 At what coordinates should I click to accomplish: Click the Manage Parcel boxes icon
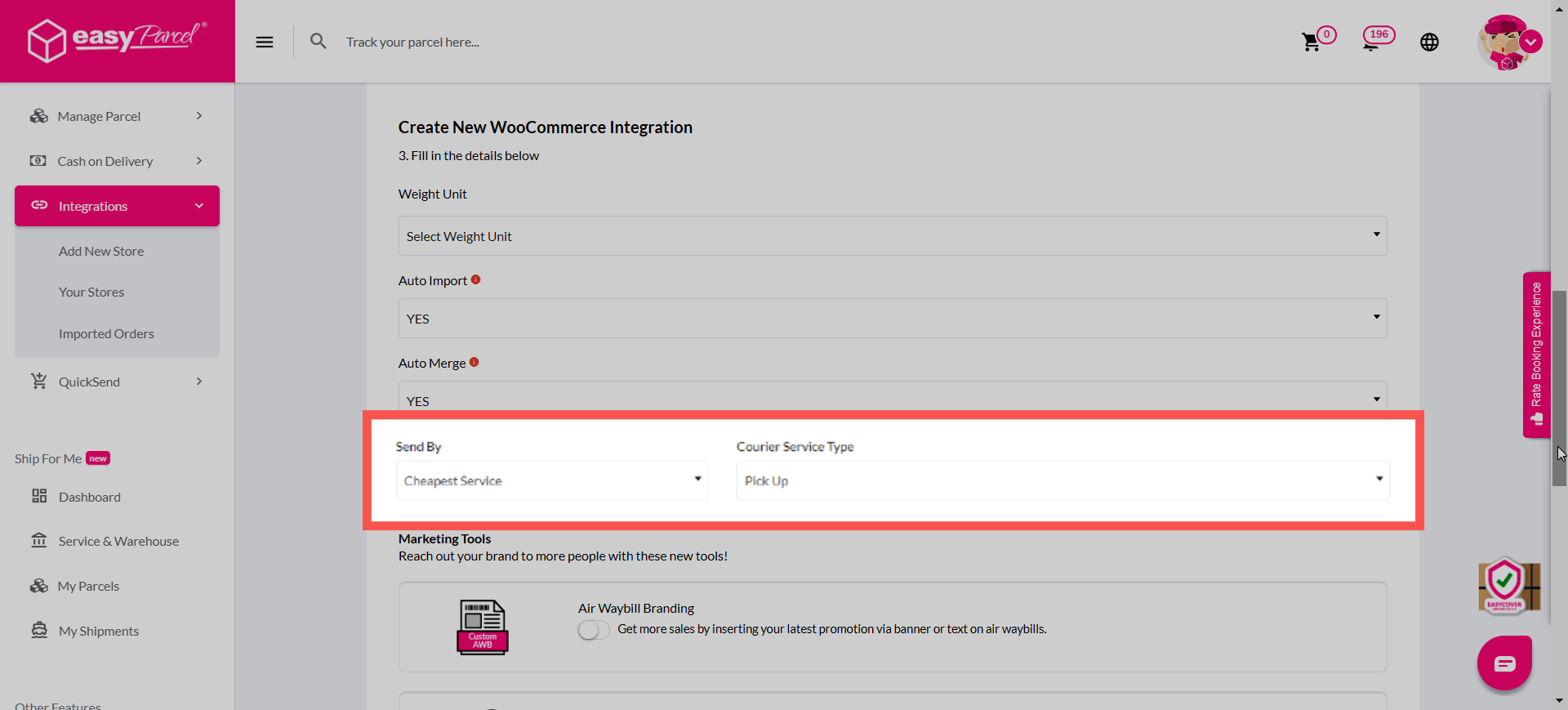pos(38,116)
